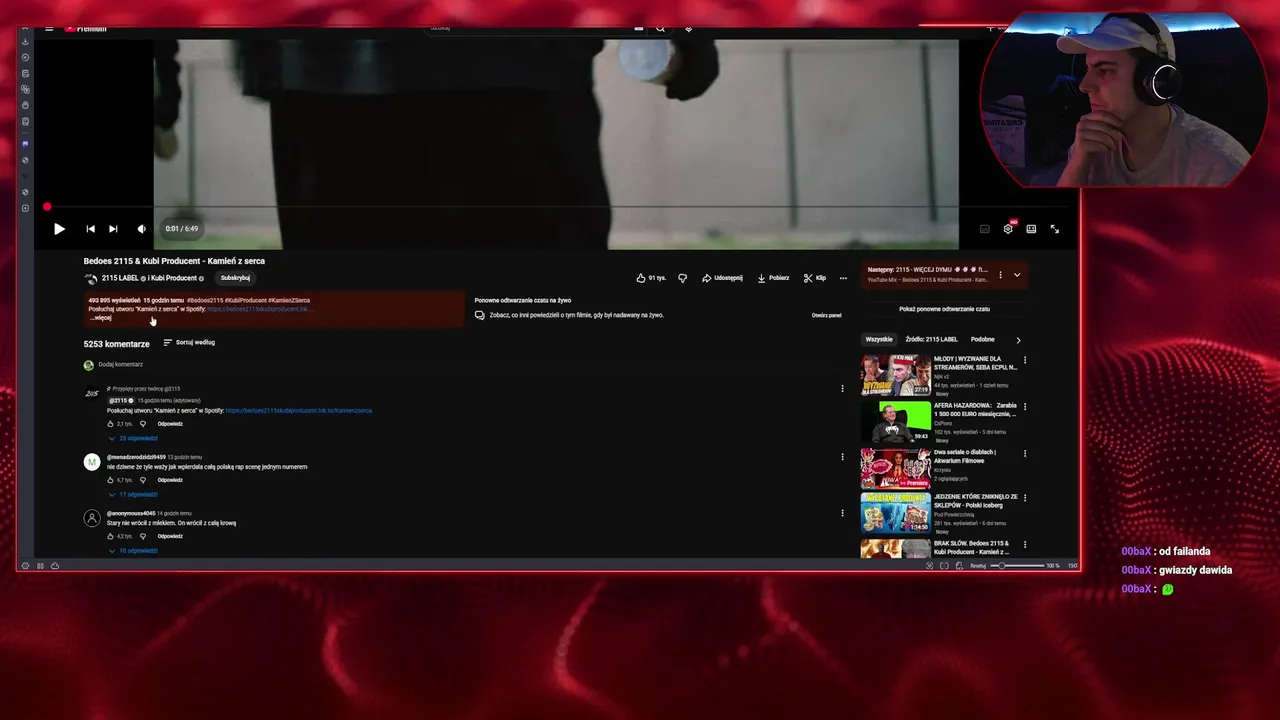
Task: Open JEDZENIE KTÓRE ZNIKNĘŁO ZE SKLEPÓW thumbnail
Action: click(896, 512)
